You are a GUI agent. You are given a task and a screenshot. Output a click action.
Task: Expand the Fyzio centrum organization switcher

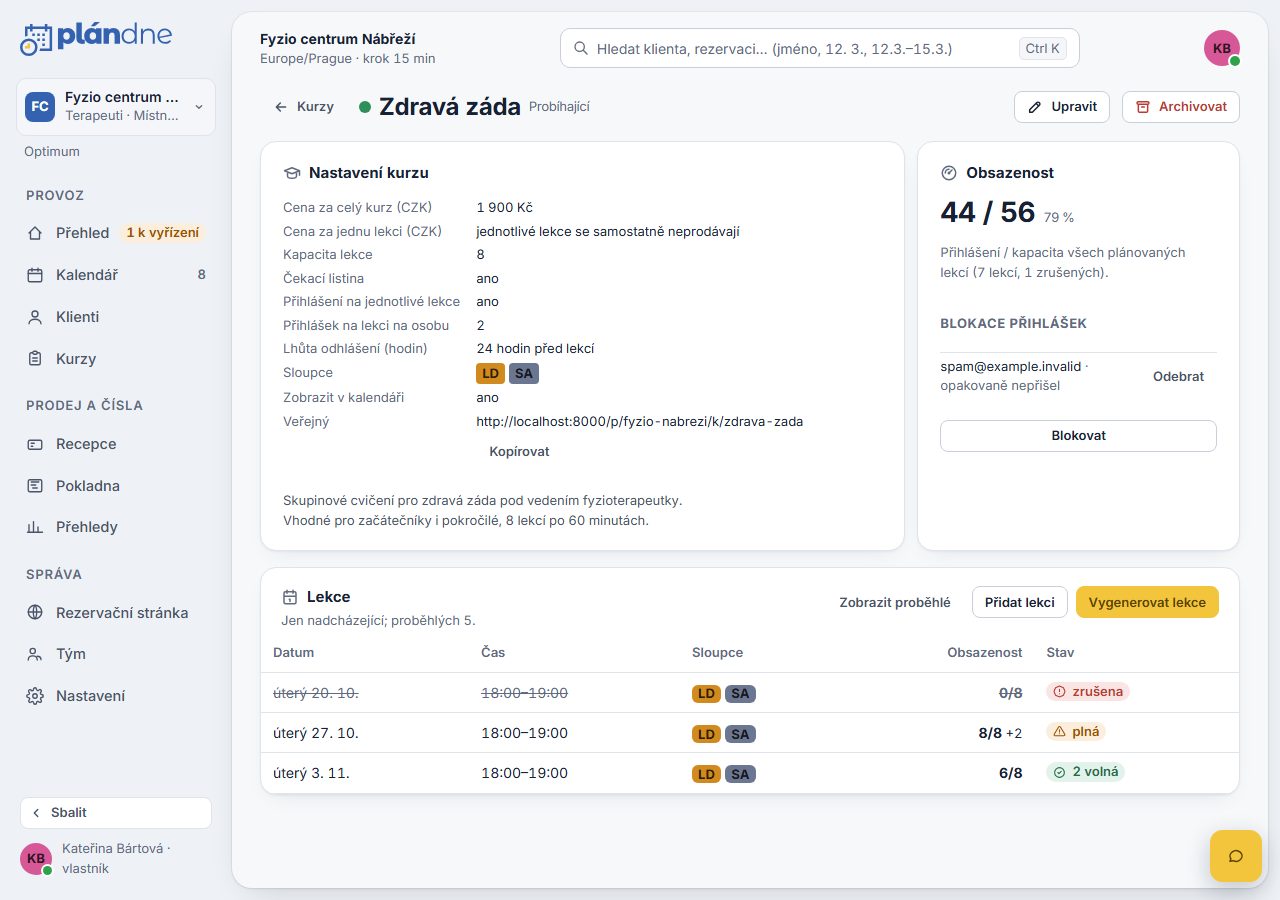pyautogui.click(x=116, y=107)
